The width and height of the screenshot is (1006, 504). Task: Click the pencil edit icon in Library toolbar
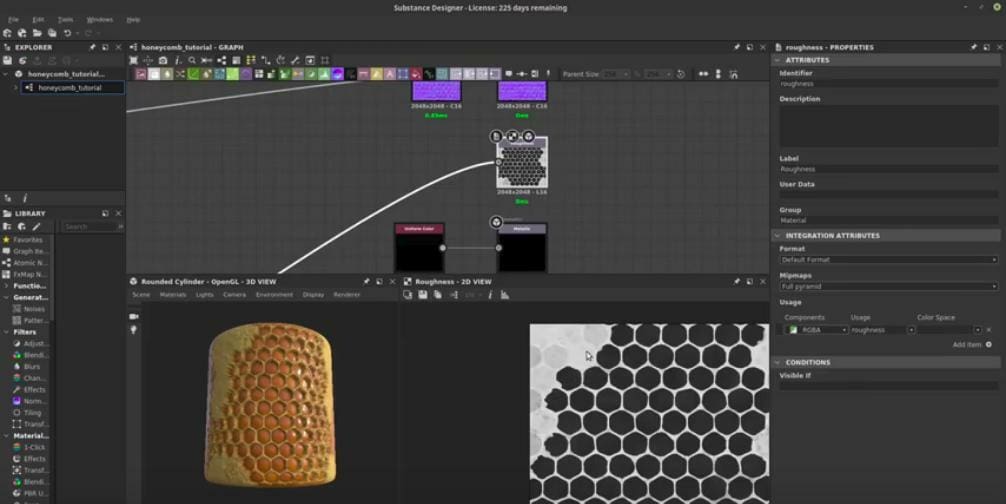click(37, 226)
